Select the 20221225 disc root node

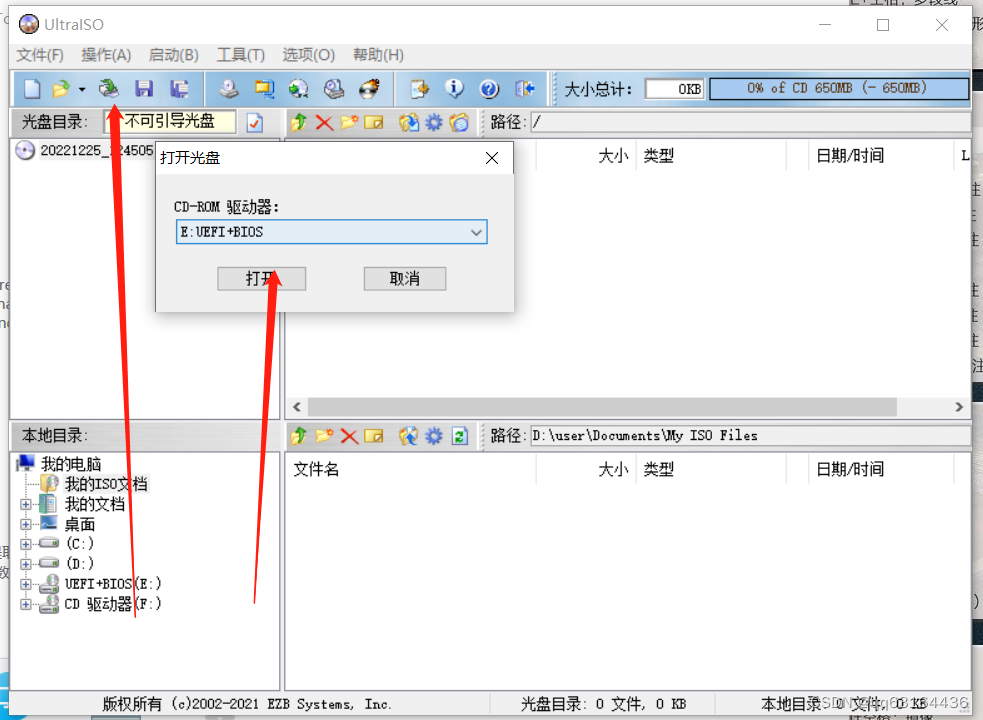coord(96,151)
